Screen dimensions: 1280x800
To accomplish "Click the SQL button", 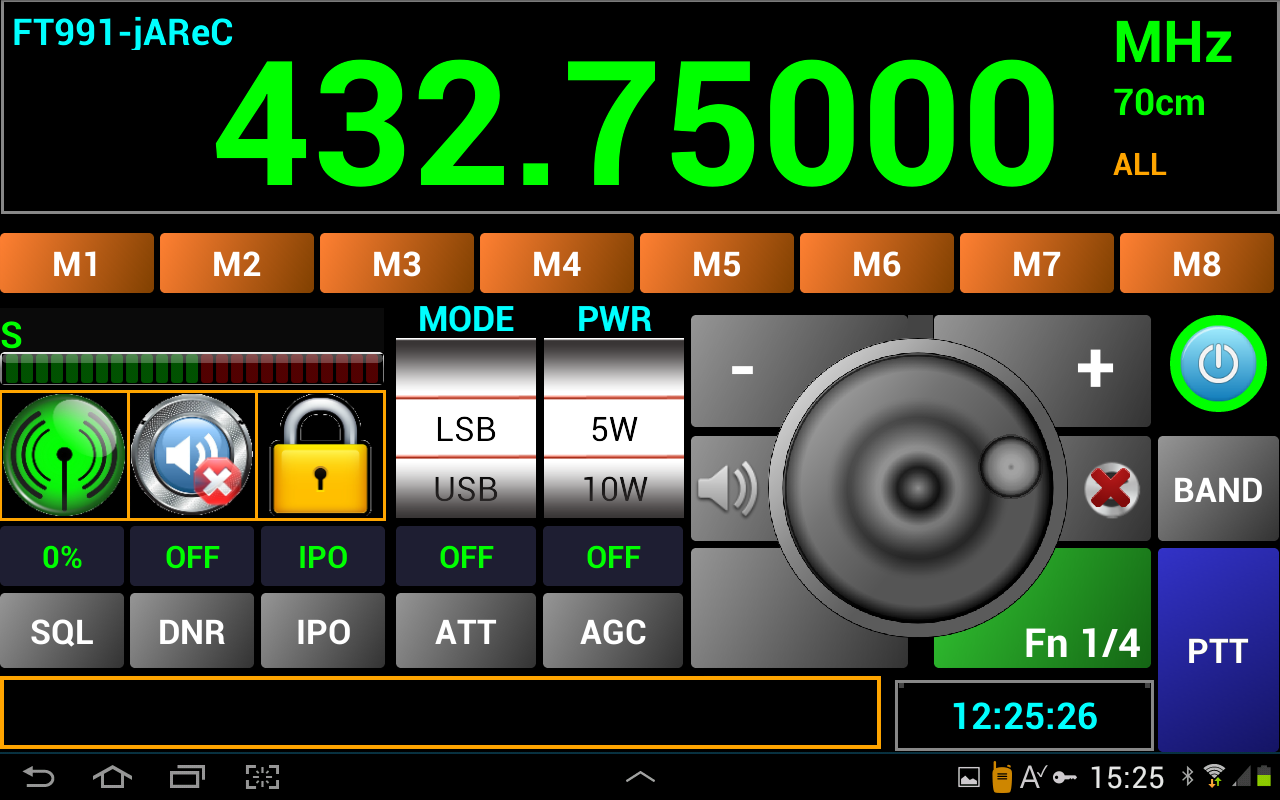I will tap(62, 631).
